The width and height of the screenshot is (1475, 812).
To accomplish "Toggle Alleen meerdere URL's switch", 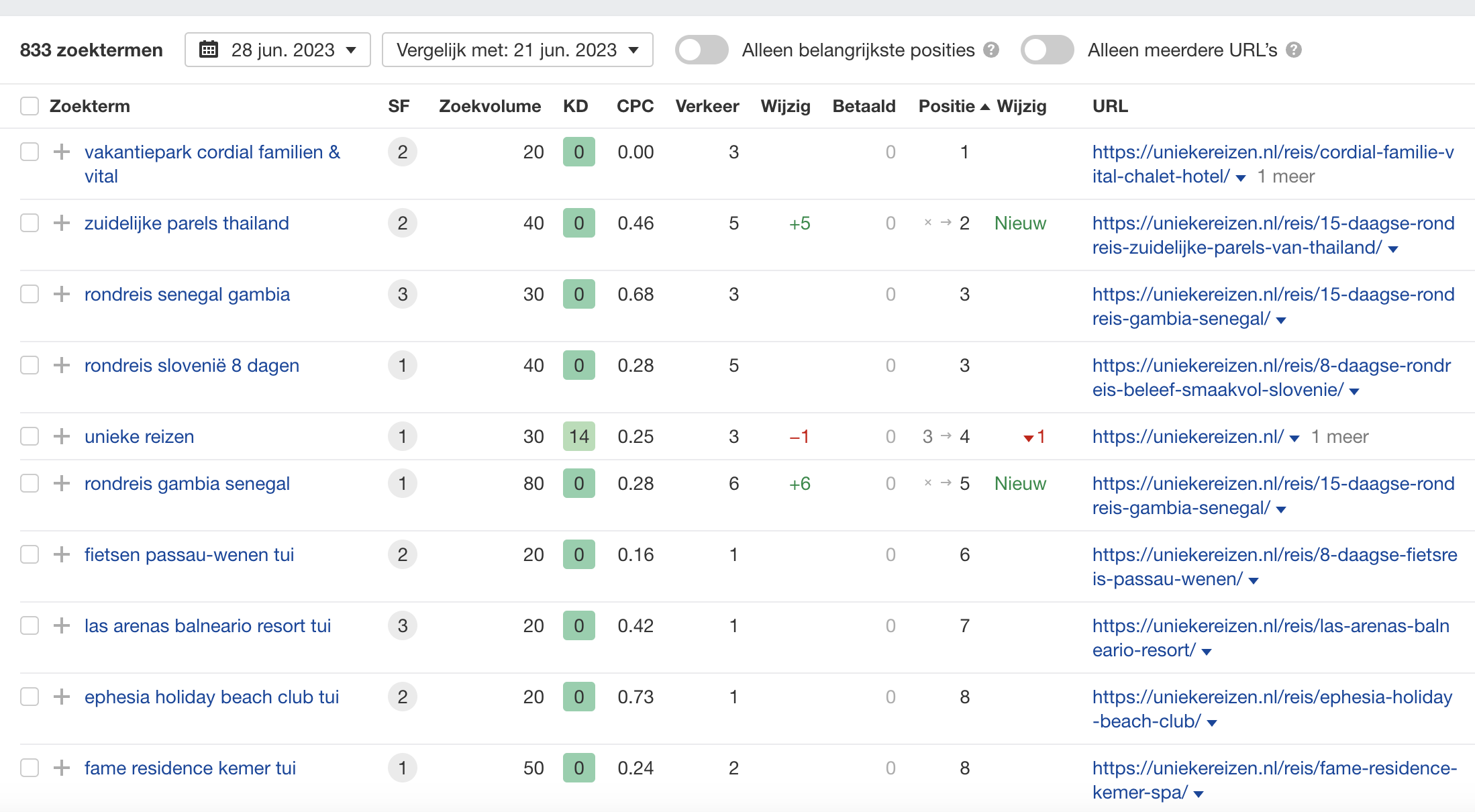I will coord(1048,50).
